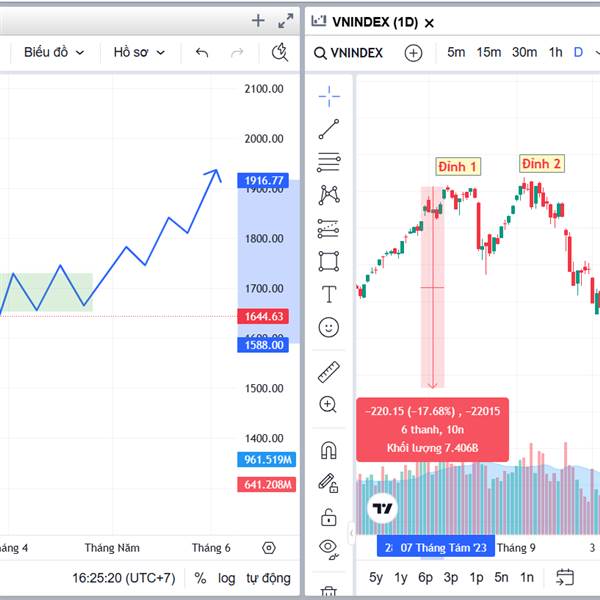This screenshot has width=600, height=600.
Task: Open the Fibonacci retracement tool
Action: click(329, 162)
